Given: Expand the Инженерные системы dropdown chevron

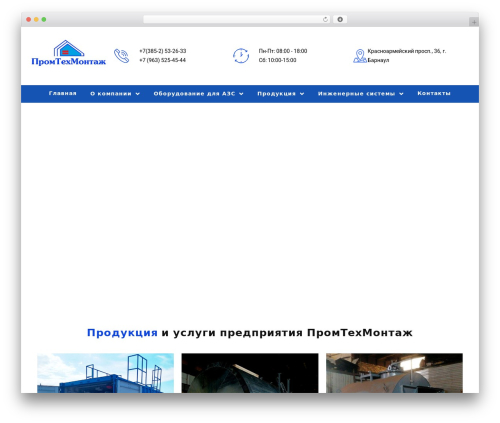Looking at the screenshot, I should (401, 94).
